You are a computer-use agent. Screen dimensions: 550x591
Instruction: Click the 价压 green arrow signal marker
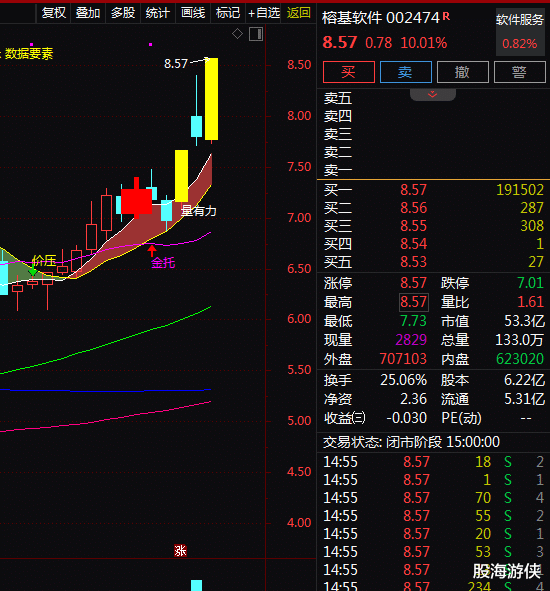(x=33, y=271)
